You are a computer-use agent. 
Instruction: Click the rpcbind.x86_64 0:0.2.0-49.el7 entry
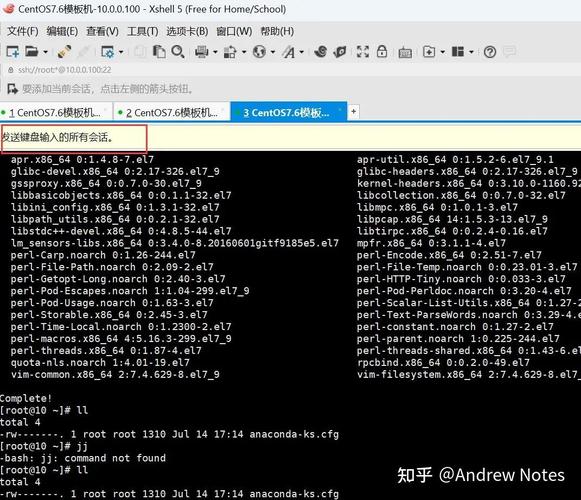443,362
